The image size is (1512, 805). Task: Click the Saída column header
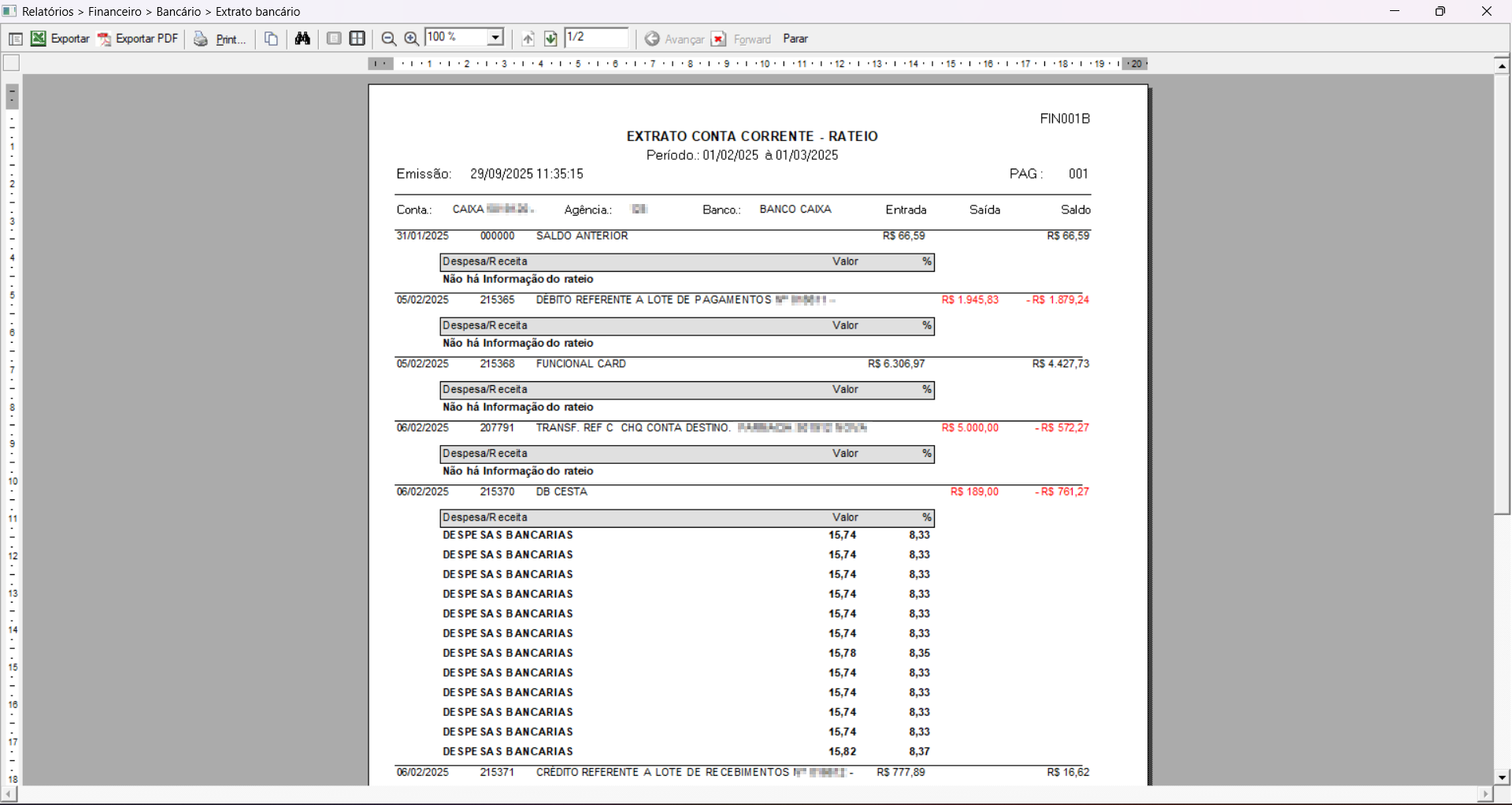tap(985, 210)
